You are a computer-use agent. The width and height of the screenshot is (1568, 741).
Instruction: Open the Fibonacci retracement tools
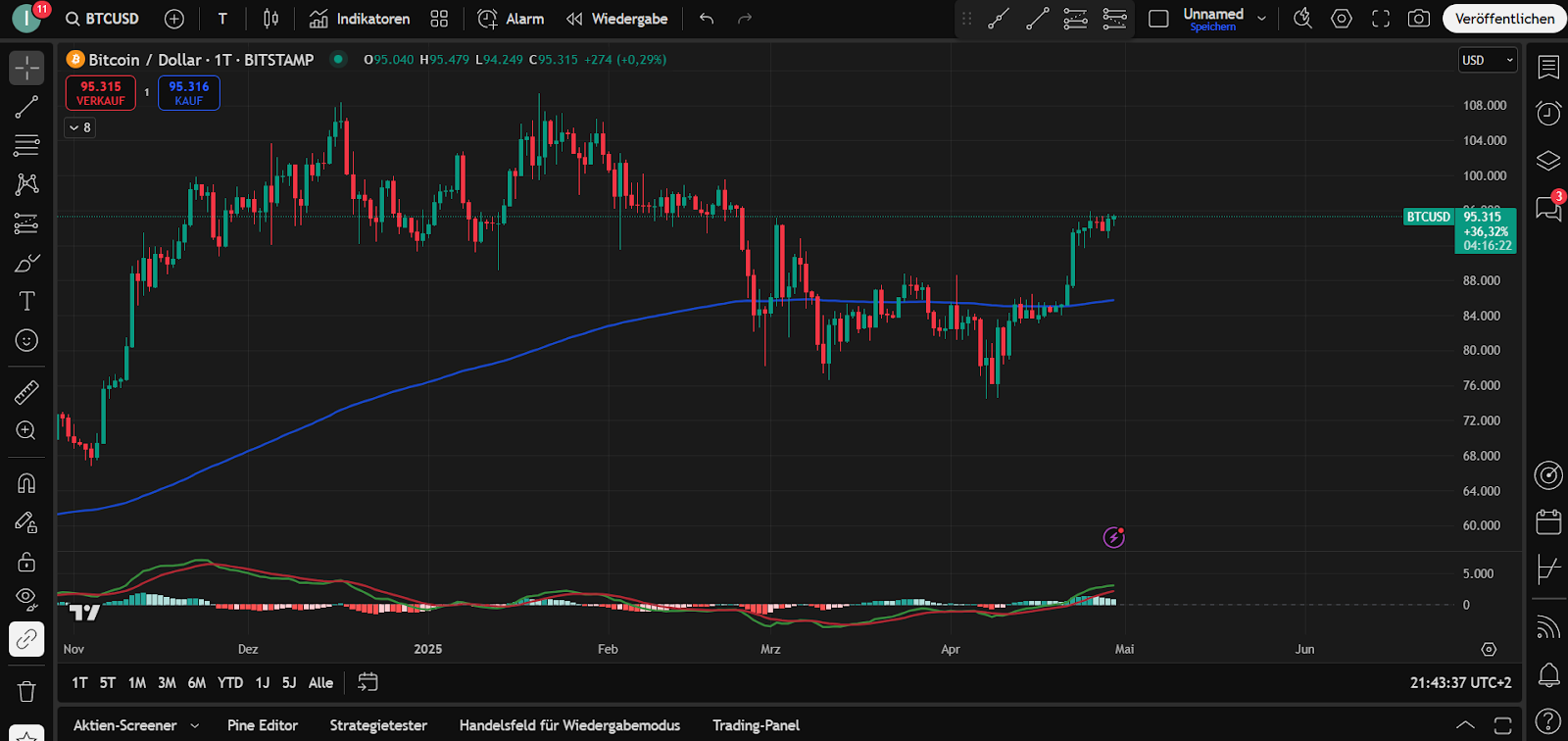[26, 145]
